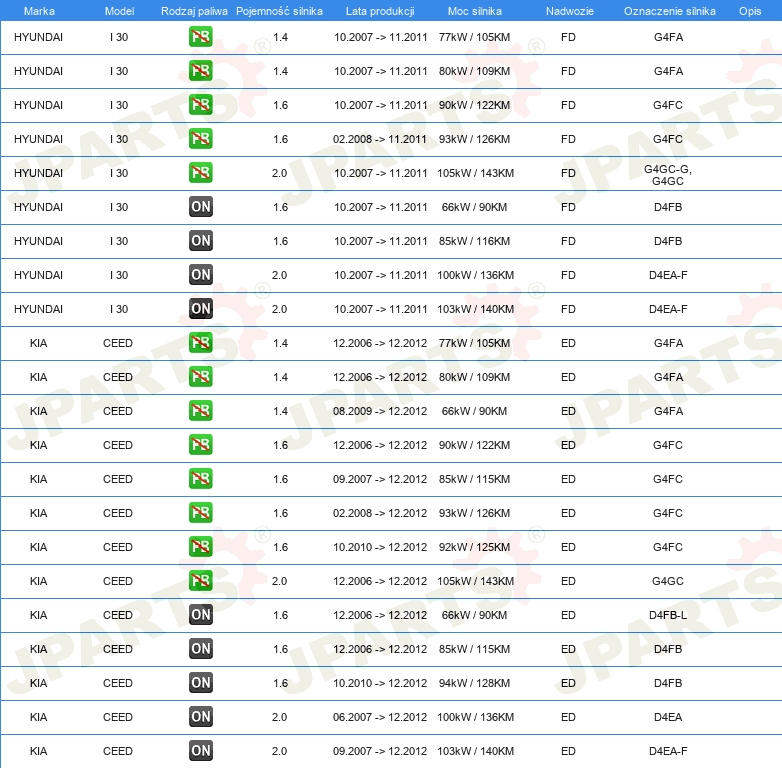Viewport: 782px width, 768px height.
Task: Click G4GC engine code in Kia 105kW row
Action: (x=668, y=581)
